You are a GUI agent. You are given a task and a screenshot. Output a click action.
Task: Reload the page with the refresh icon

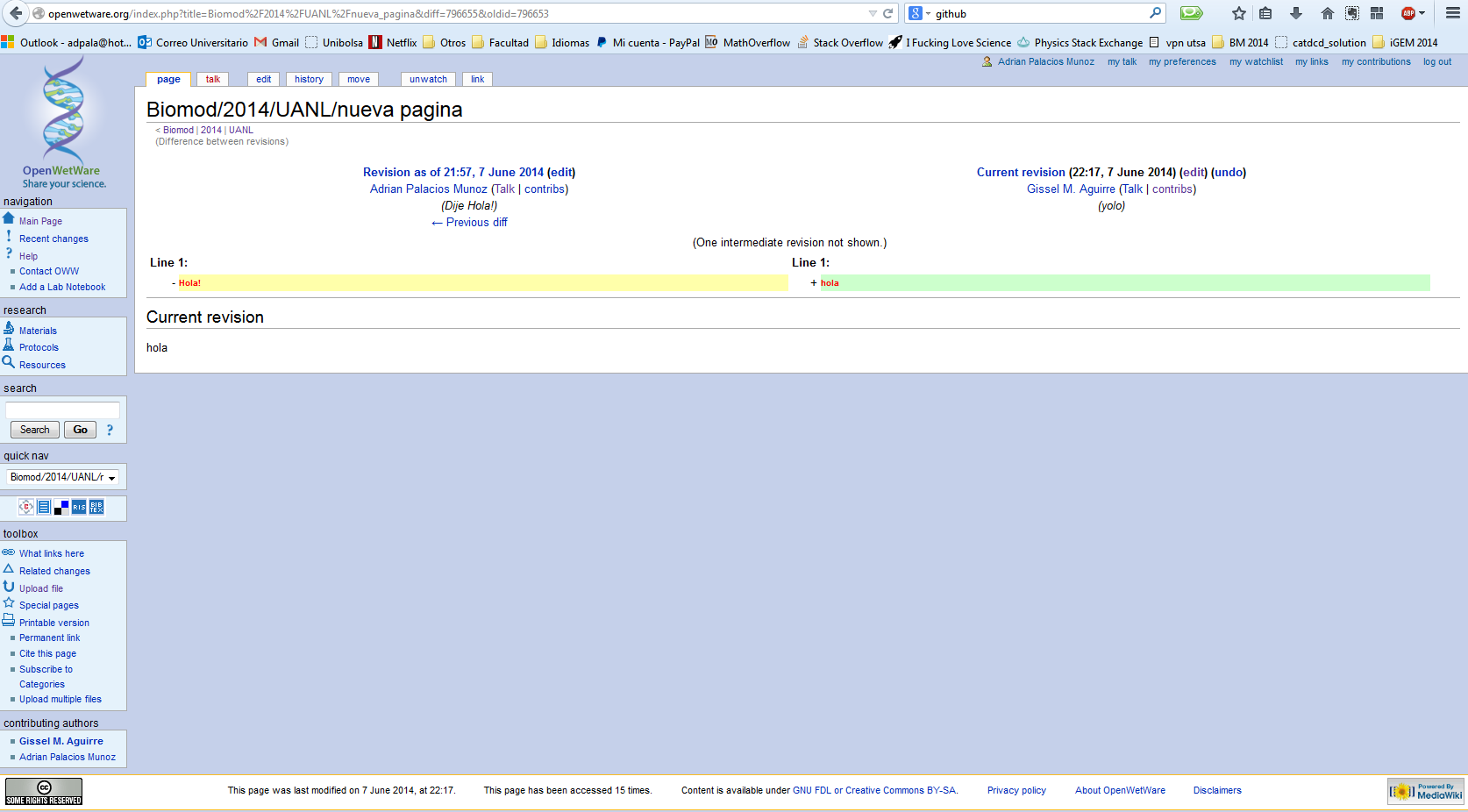tap(888, 13)
